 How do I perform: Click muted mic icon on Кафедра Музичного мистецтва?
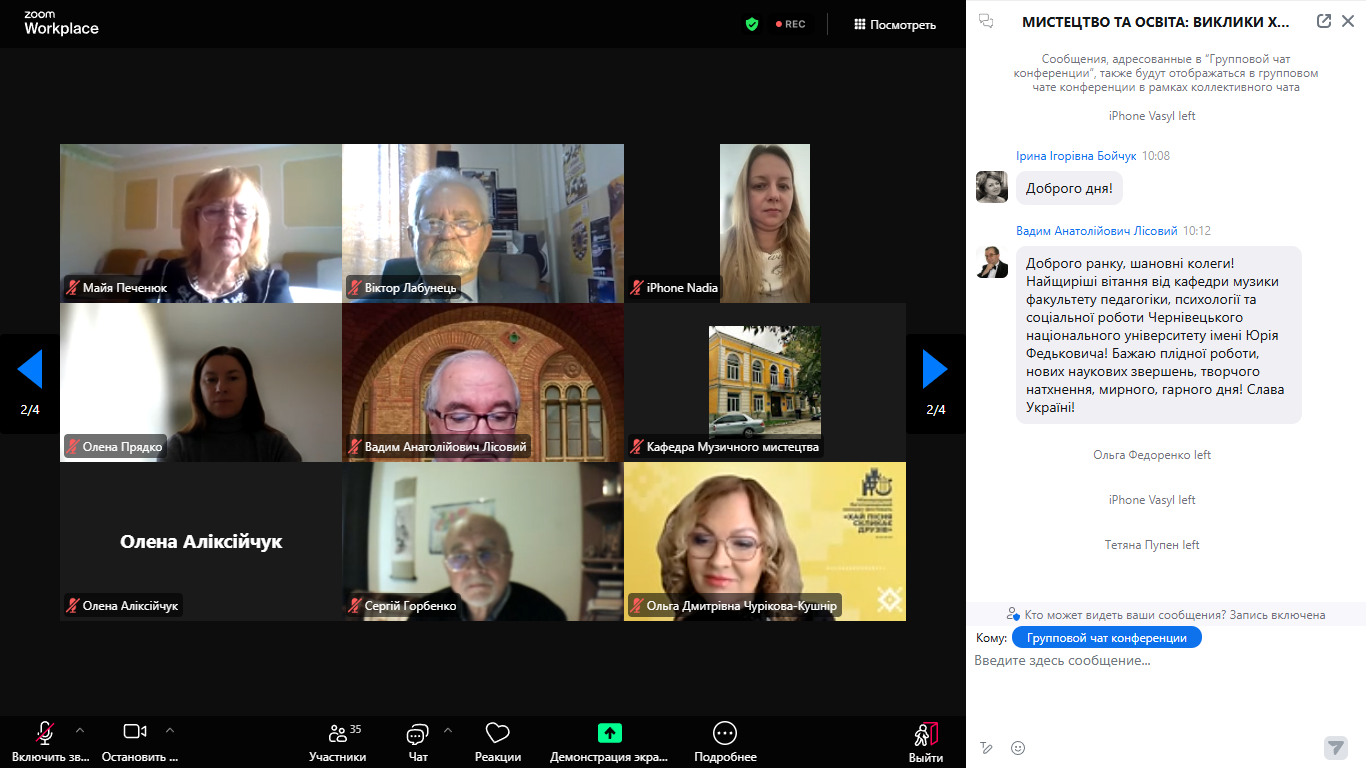[637, 447]
